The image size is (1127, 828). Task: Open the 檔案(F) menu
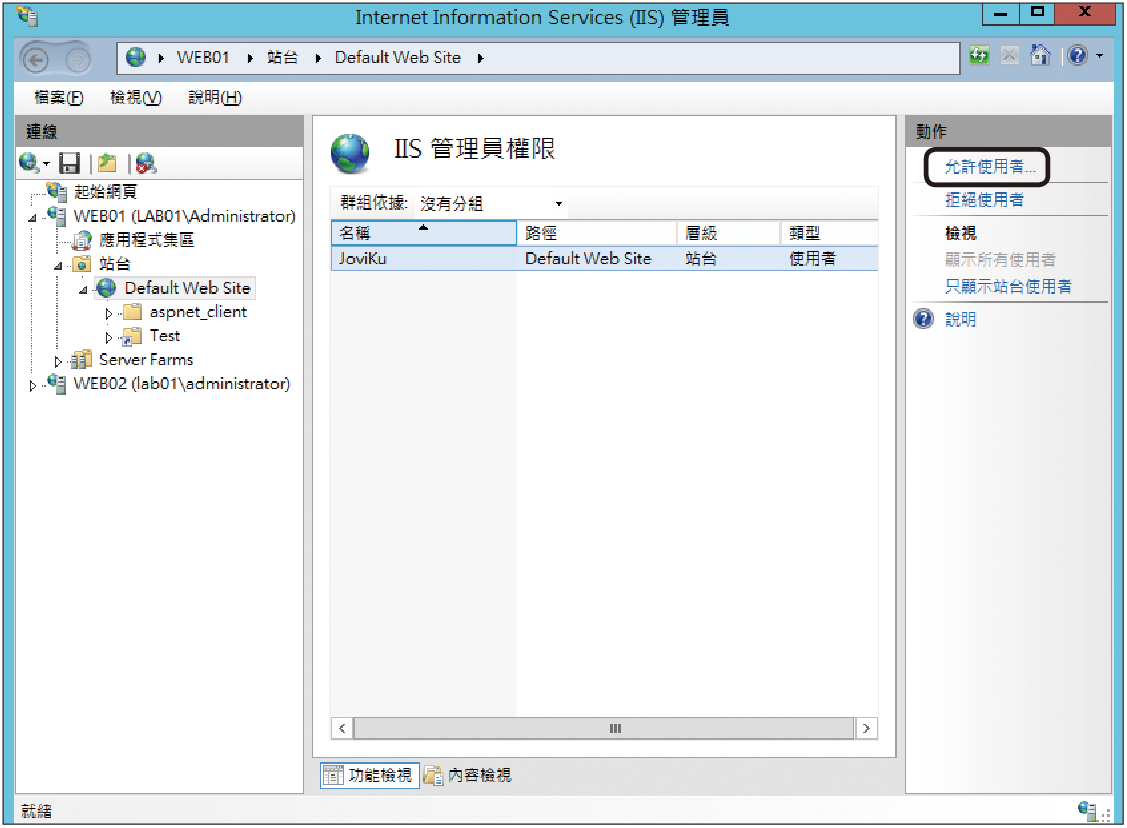58,97
